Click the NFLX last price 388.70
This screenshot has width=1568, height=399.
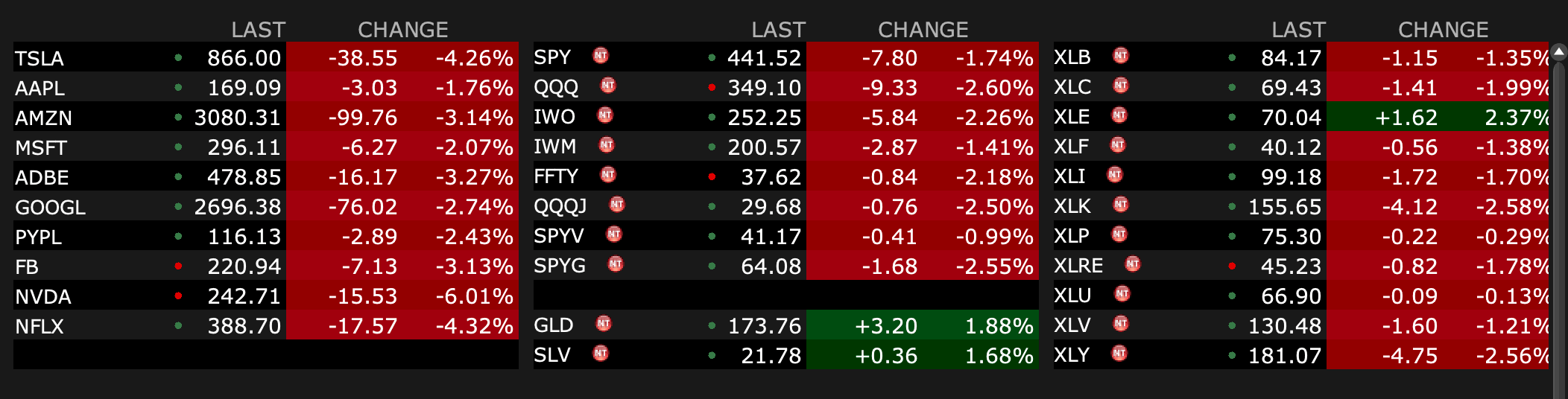coord(244,326)
